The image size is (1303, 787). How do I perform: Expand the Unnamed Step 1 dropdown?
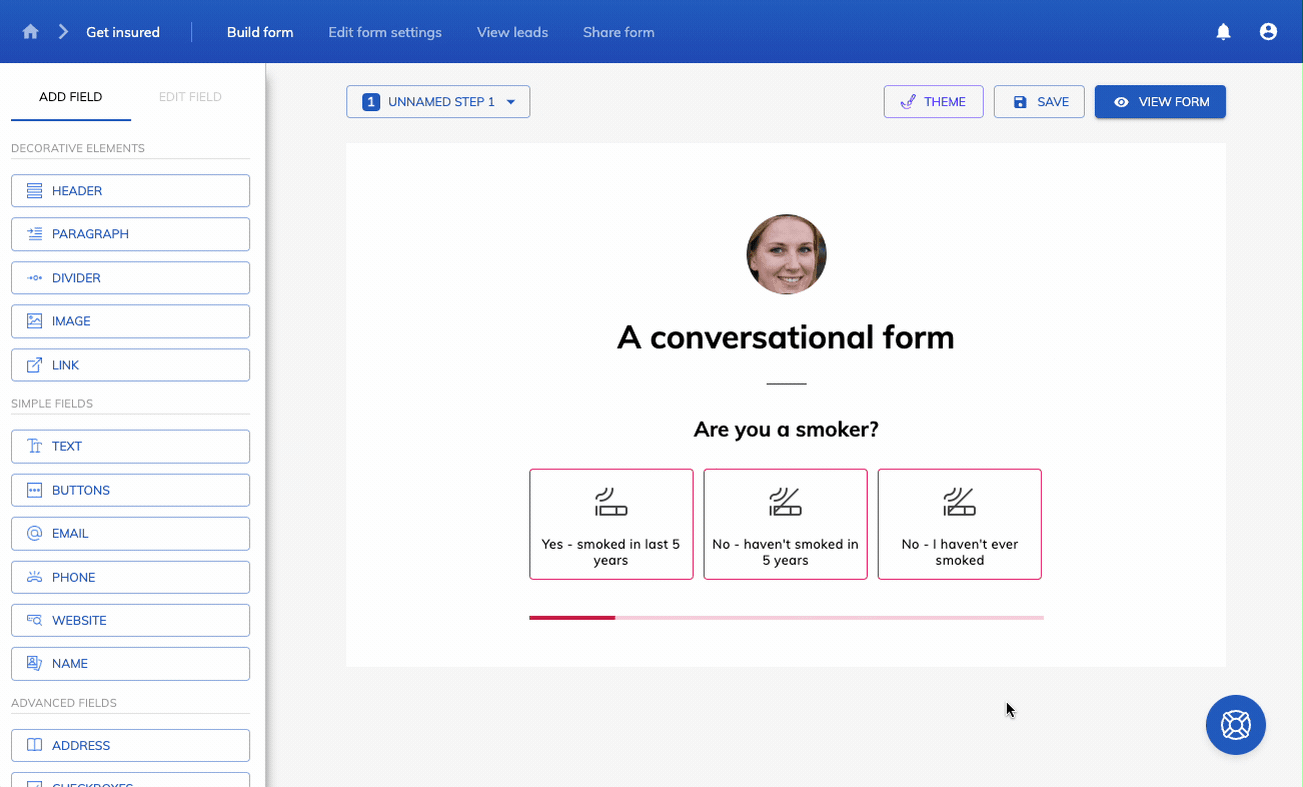click(438, 102)
